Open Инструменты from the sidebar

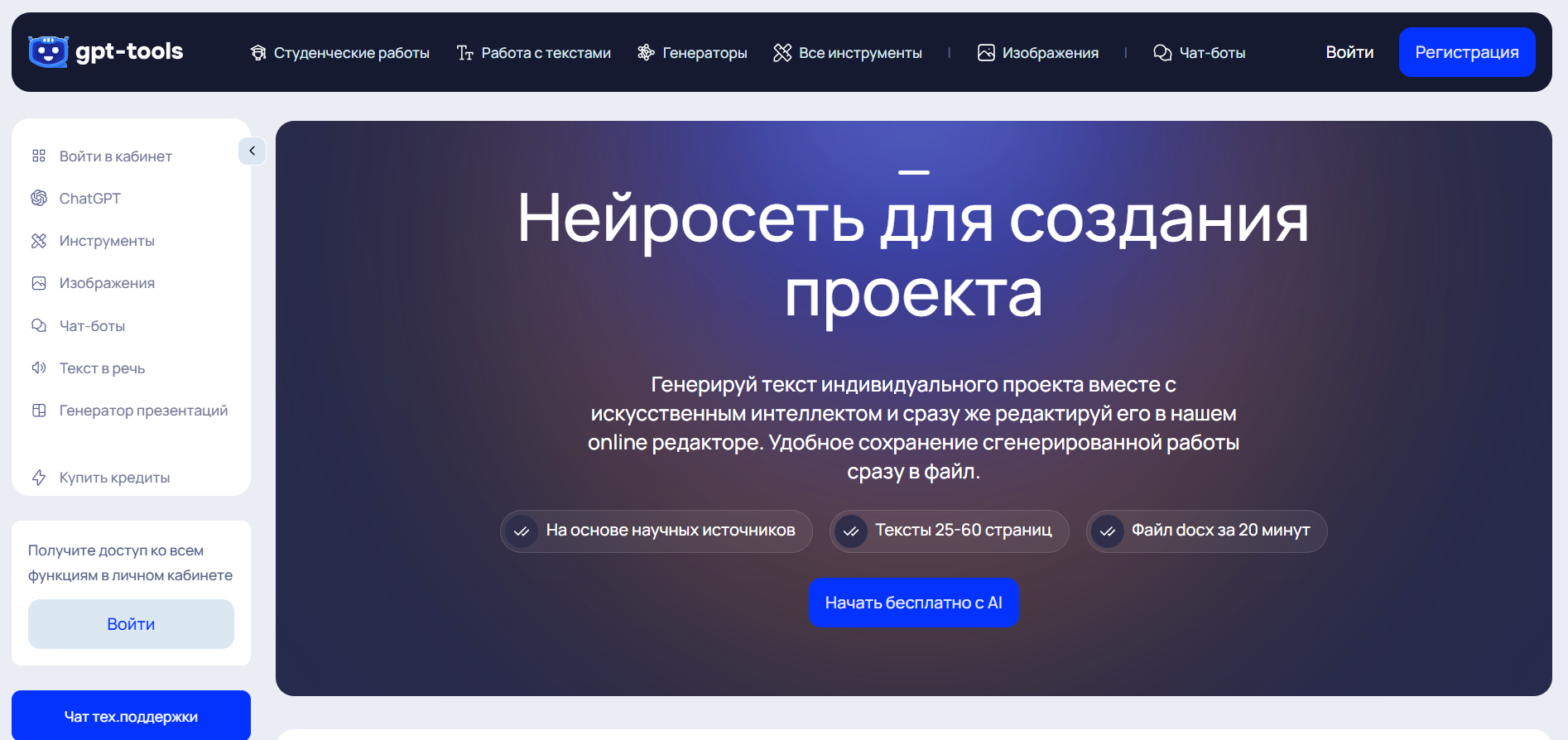pyautogui.click(x=107, y=241)
